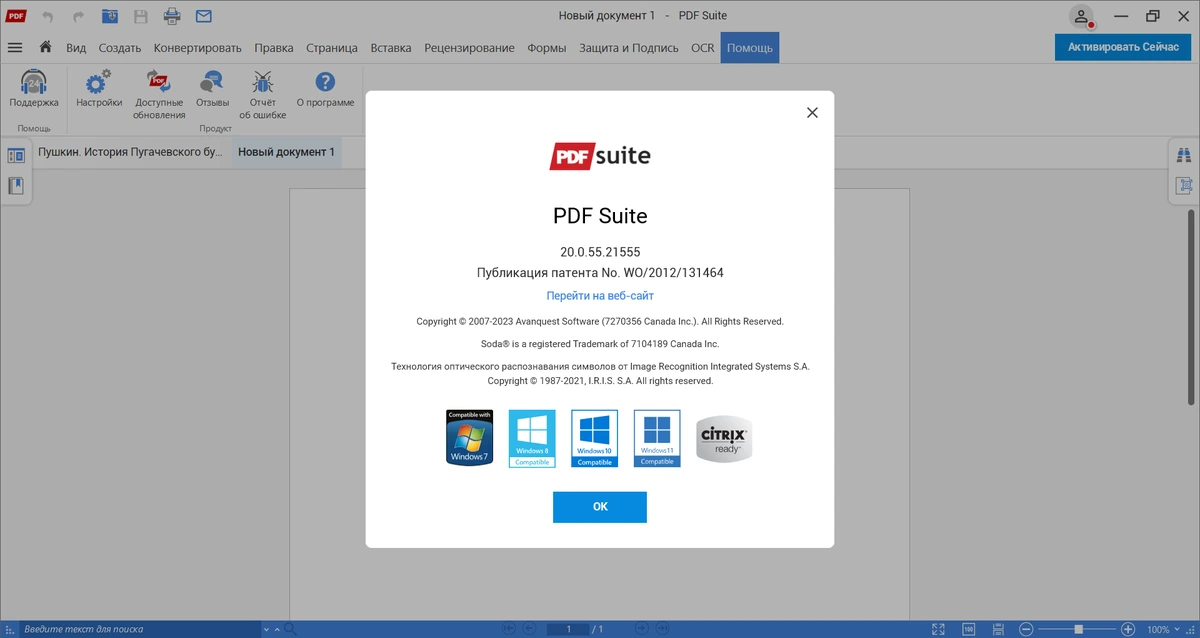Expand search options dropdown arrow
Image resolution: width=1200 pixels, height=638 pixels.
point(266,630)
